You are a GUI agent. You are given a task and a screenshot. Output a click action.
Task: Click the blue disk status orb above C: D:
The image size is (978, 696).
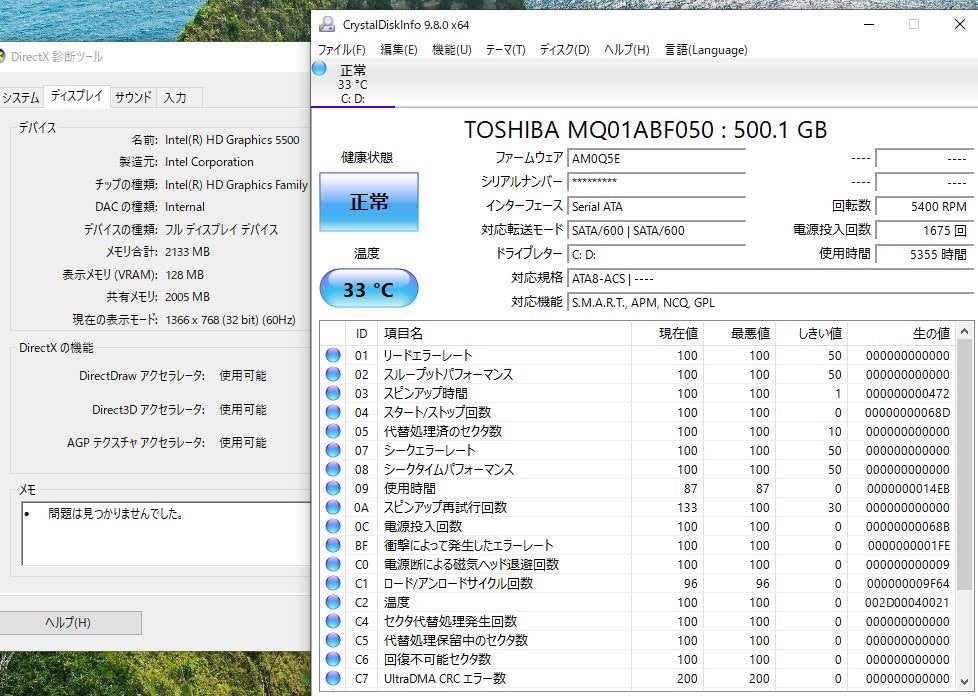click(x=319, y=68)
